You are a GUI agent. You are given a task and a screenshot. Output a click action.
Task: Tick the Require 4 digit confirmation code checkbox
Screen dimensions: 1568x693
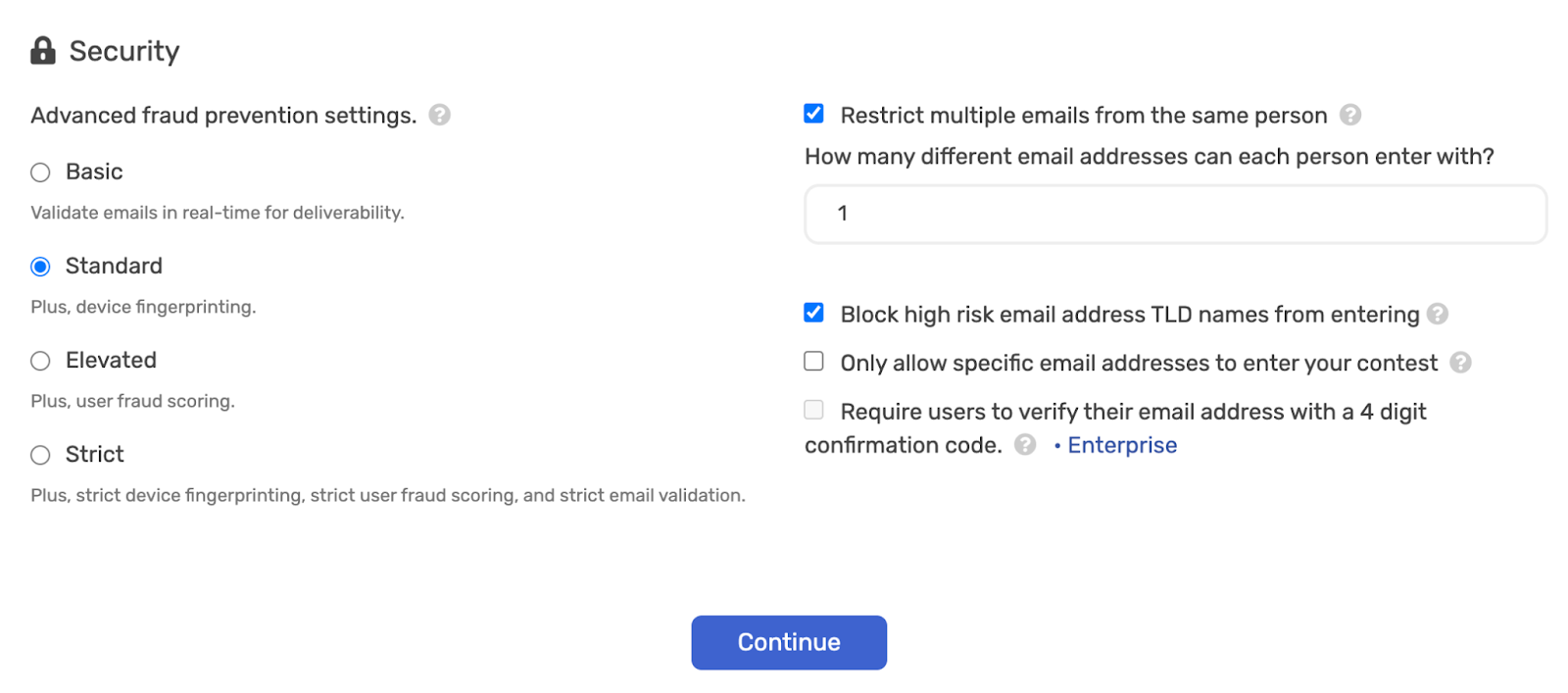pos(813,410)
